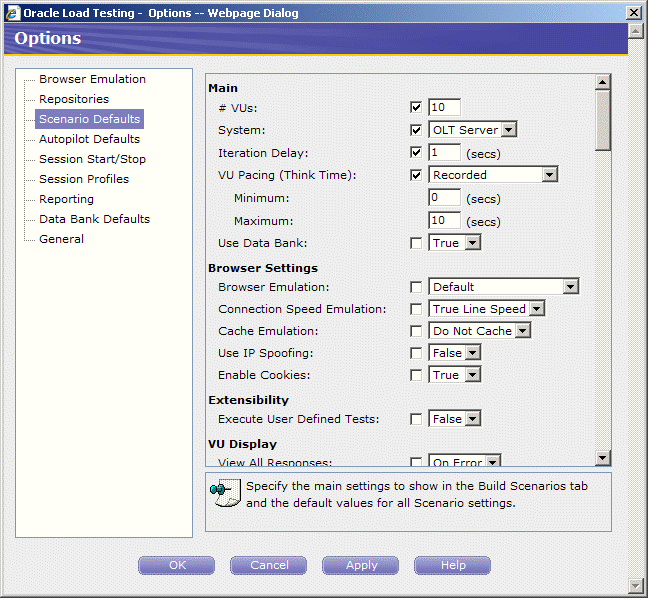Image resolution: width=648 pixels, height=598 pixels.
Task: Uncheck the System checkbox
Action: pos(416,130)
